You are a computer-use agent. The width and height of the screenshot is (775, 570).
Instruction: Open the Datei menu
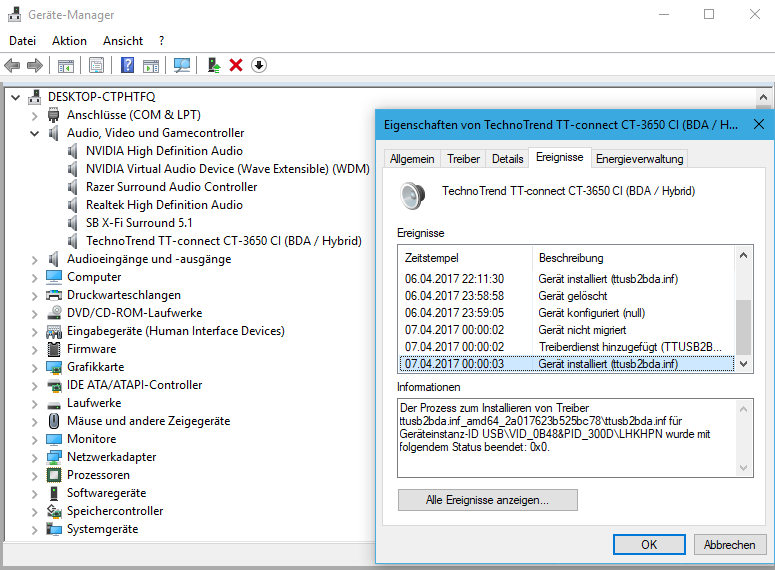23,41
